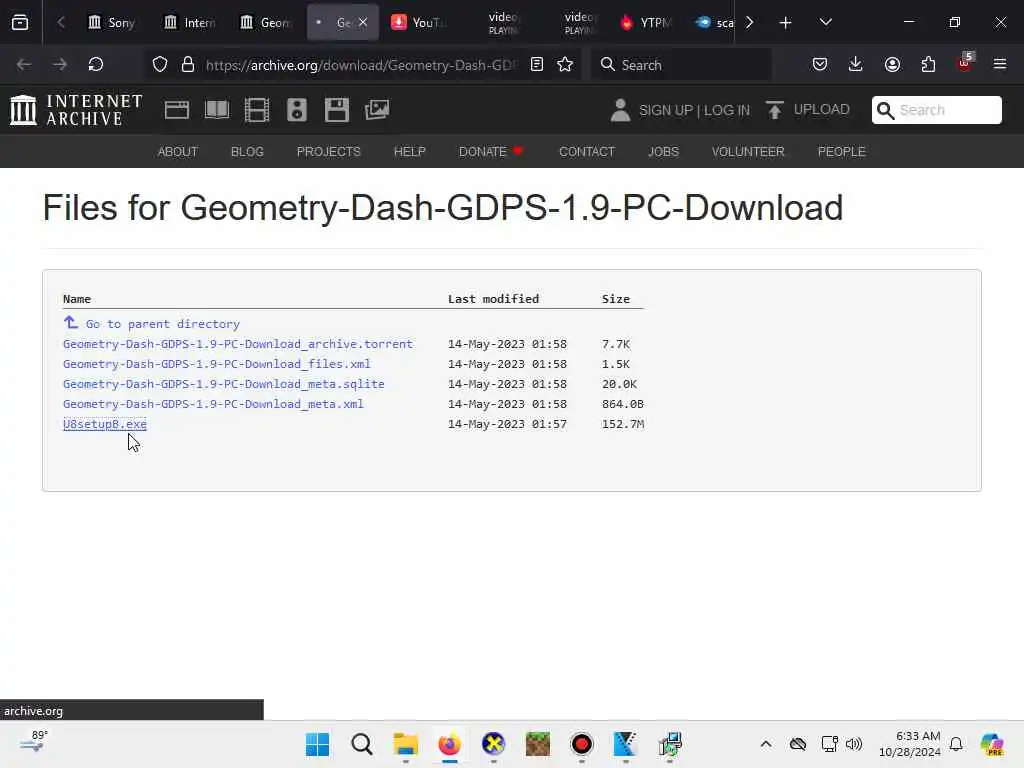Open the HELP menu item
Screen dimensions: 1024x768
(409, 152)
